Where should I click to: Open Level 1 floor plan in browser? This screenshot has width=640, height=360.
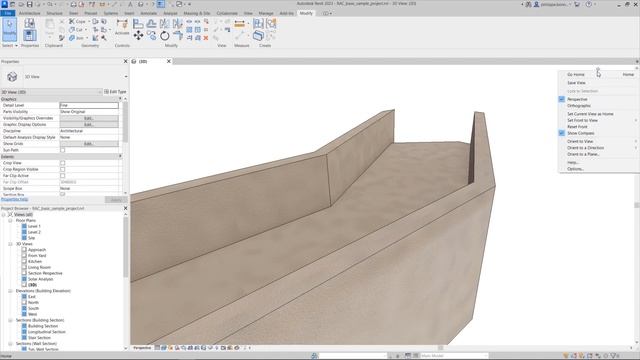tap(34, 226)
